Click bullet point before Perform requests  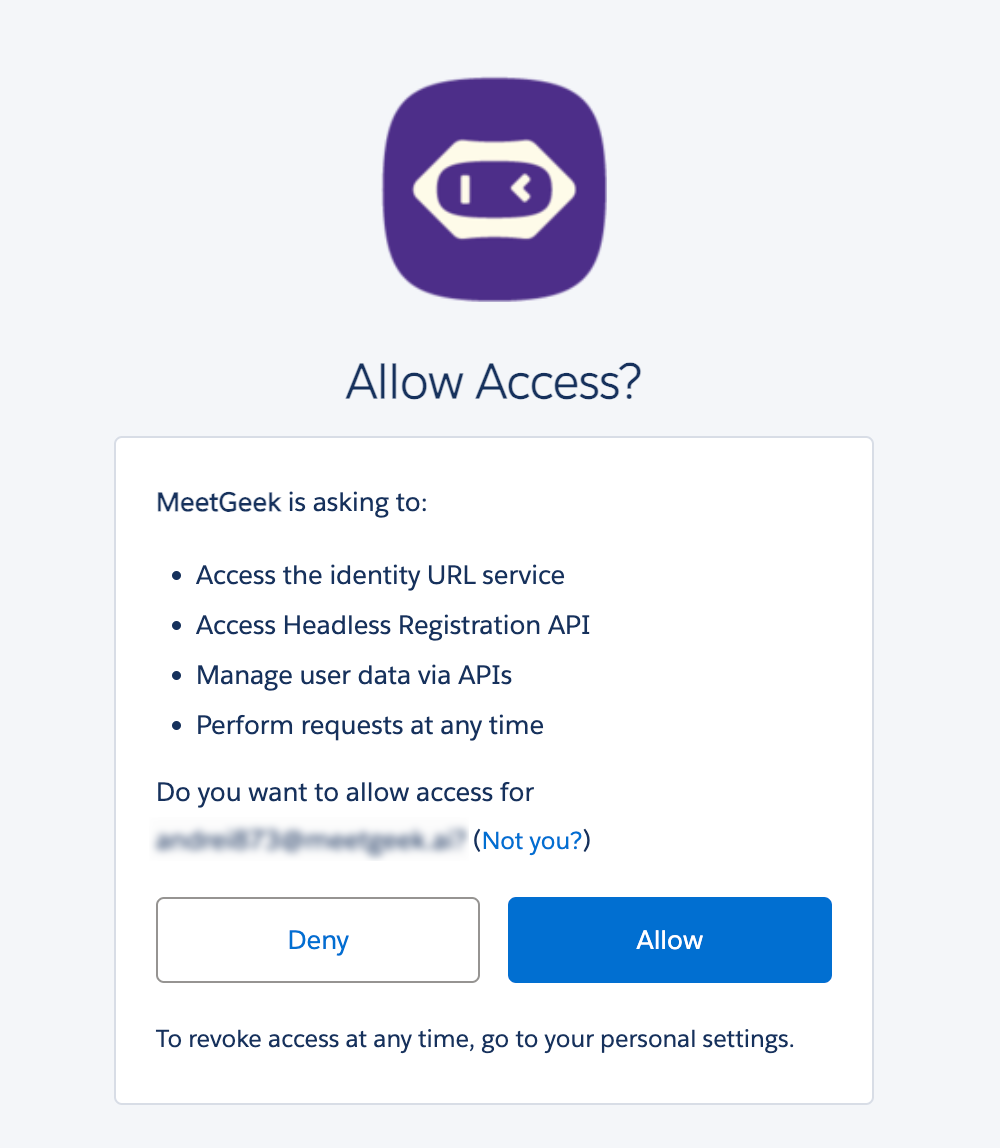coord(177,727)
